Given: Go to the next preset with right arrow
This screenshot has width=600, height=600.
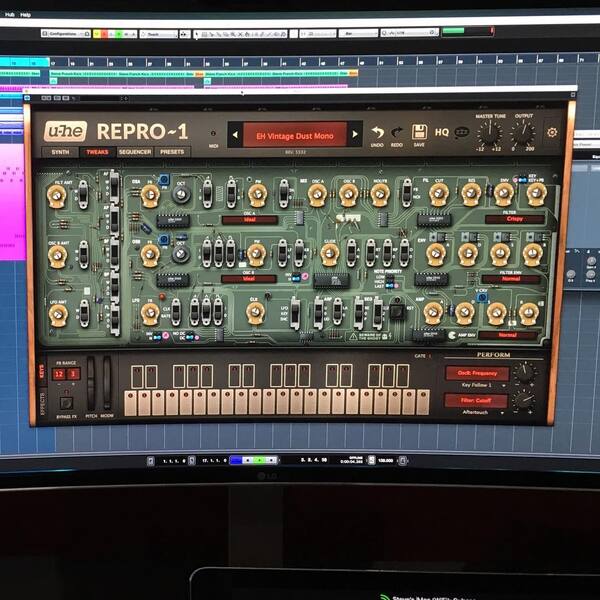Looking at the screenshot, I should tap(355, 134).
